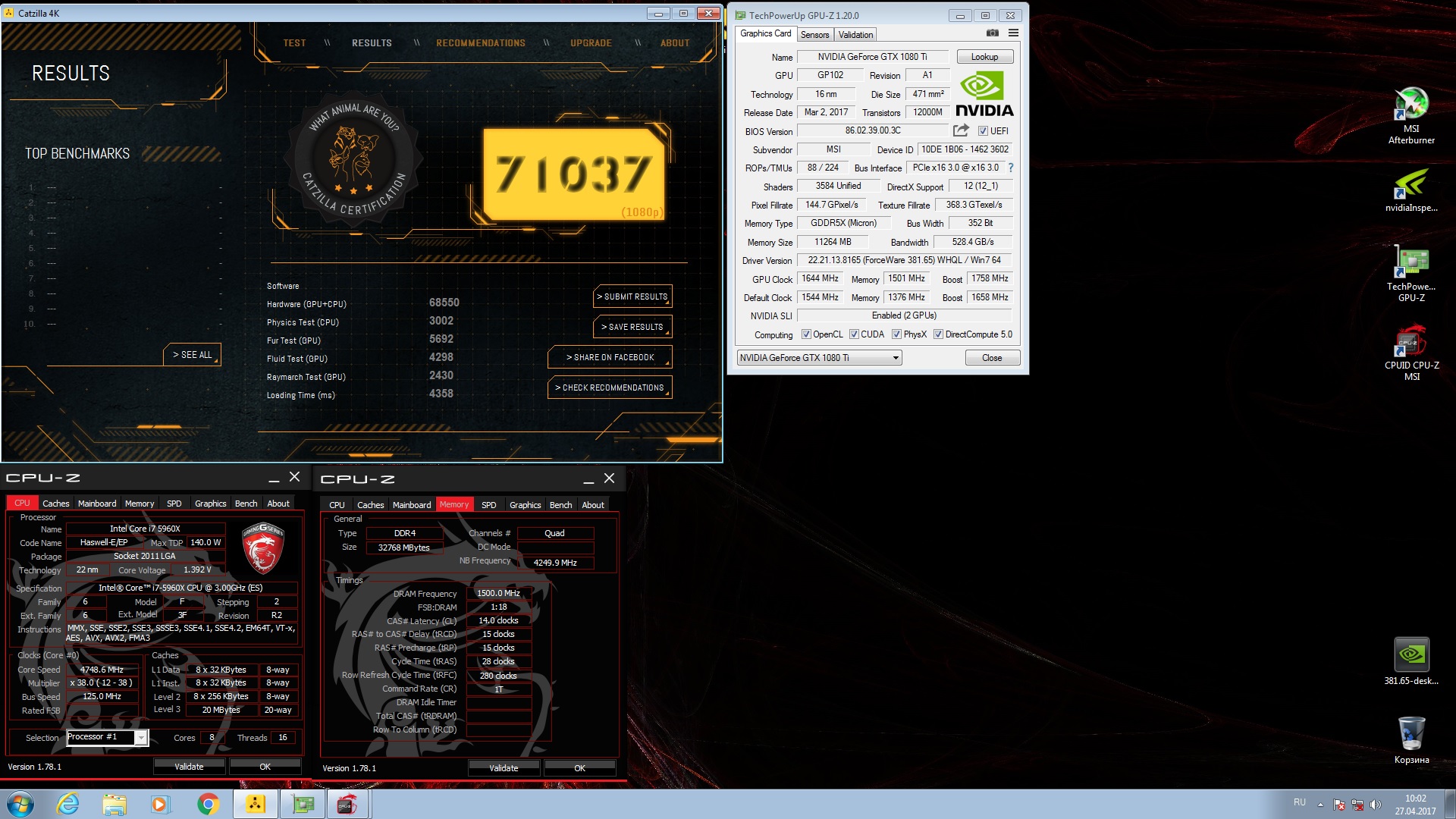The width and height of the screenshot is (1456, 819).
Task: Open the GPU-Z hamburger menu
Action: 1013,33
